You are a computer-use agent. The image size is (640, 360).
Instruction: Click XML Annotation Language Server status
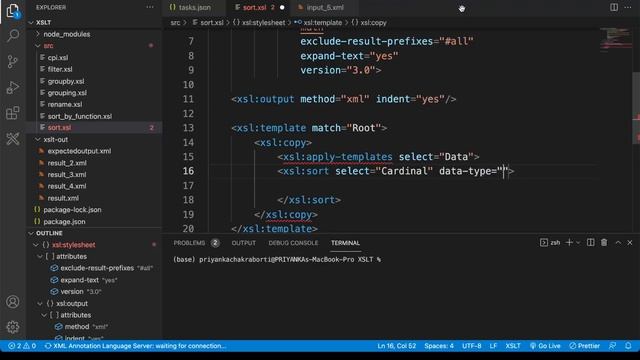(135, 346)
